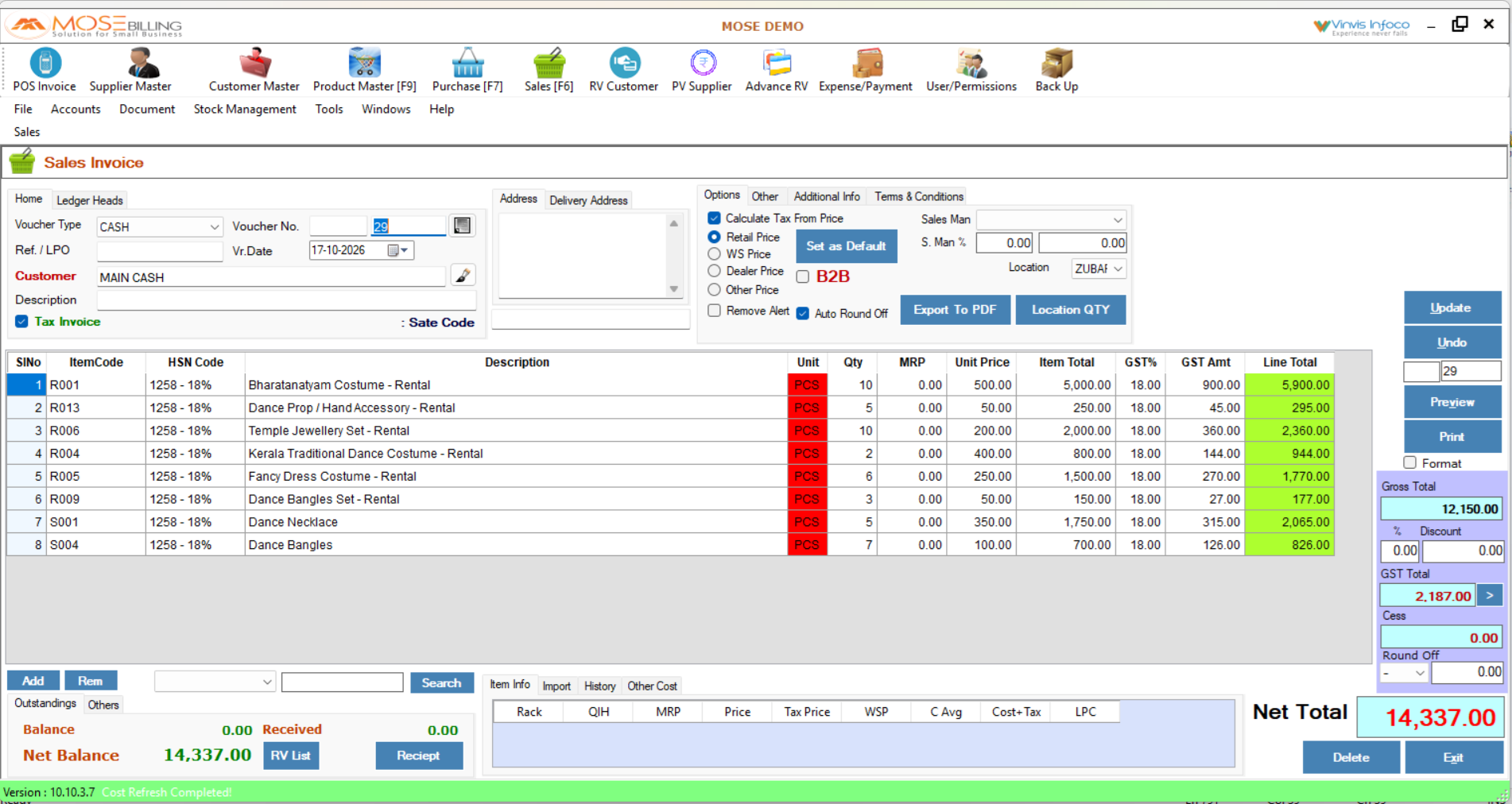This screenshot has height=804, width=1512.
Task: Select Retail Price option
Action: click(x=714, y=237)
